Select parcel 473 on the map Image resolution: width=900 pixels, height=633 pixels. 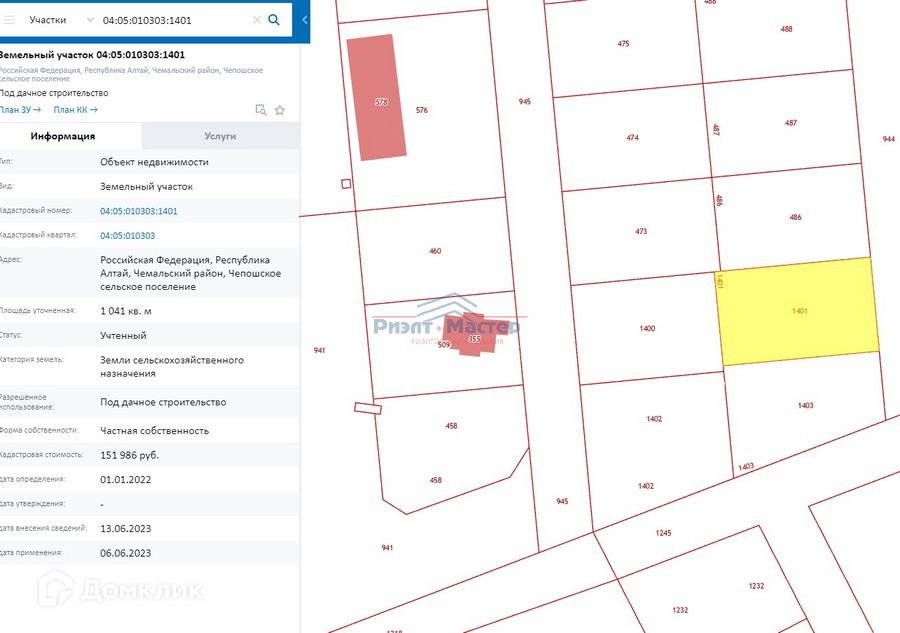pyautogui.click(x=641, y=232)
